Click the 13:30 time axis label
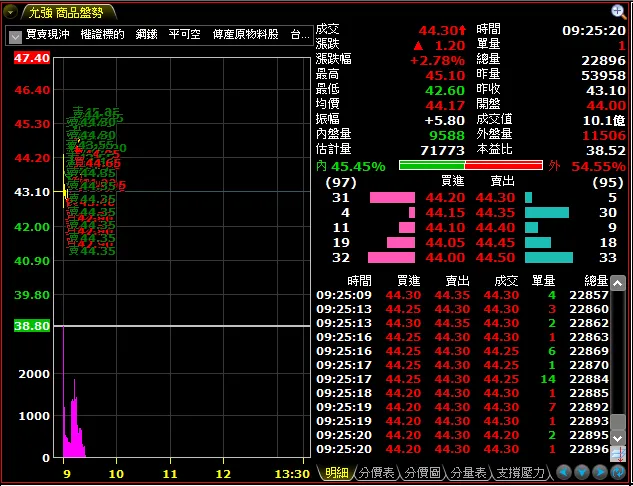Viewport: 633px width, 486px height. pyautogui.click(x=293, y=473)
